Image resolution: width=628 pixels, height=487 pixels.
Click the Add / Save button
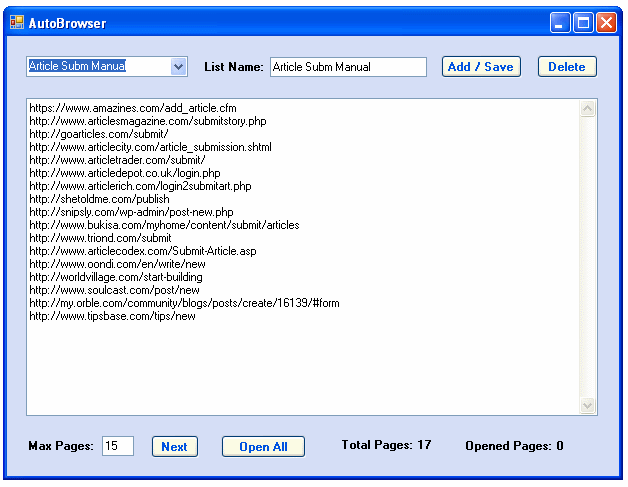[x=481, y=66]
